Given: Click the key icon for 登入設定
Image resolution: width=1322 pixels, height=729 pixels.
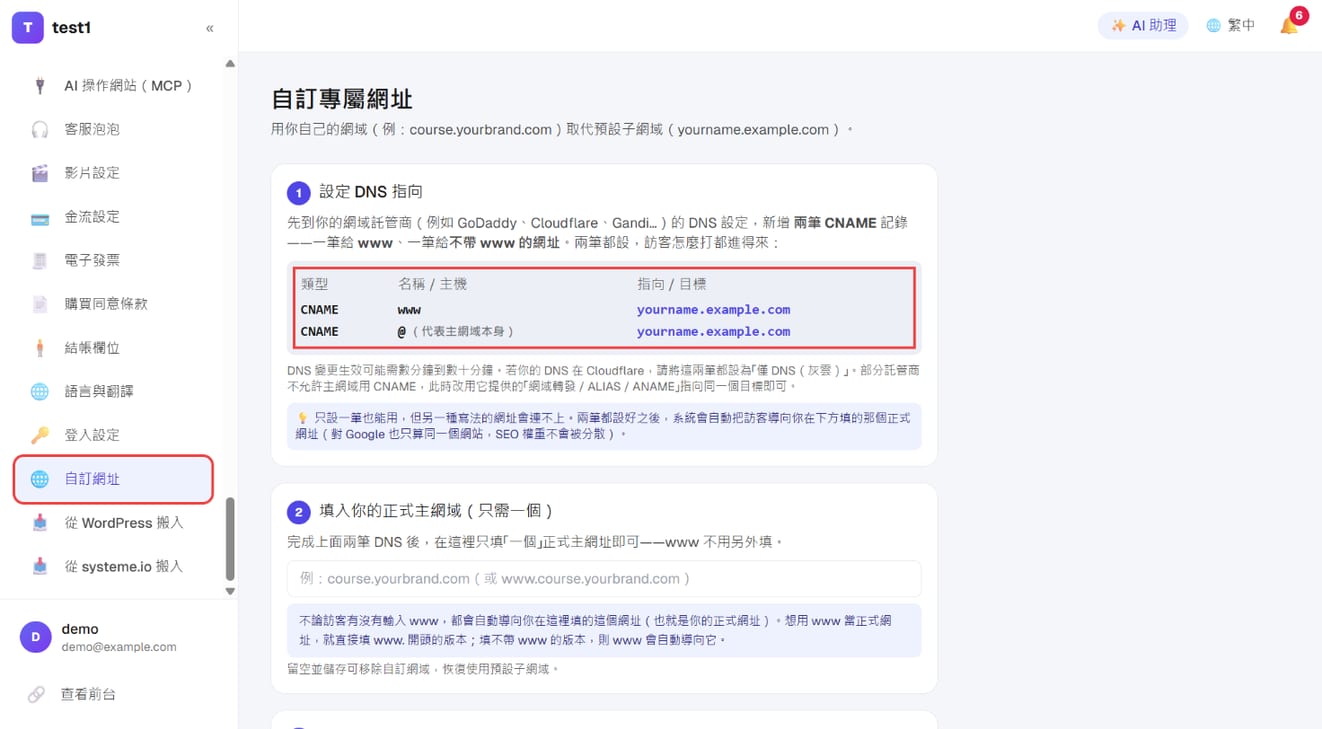Looking at the screenshot, I should (x=40, y=435).
